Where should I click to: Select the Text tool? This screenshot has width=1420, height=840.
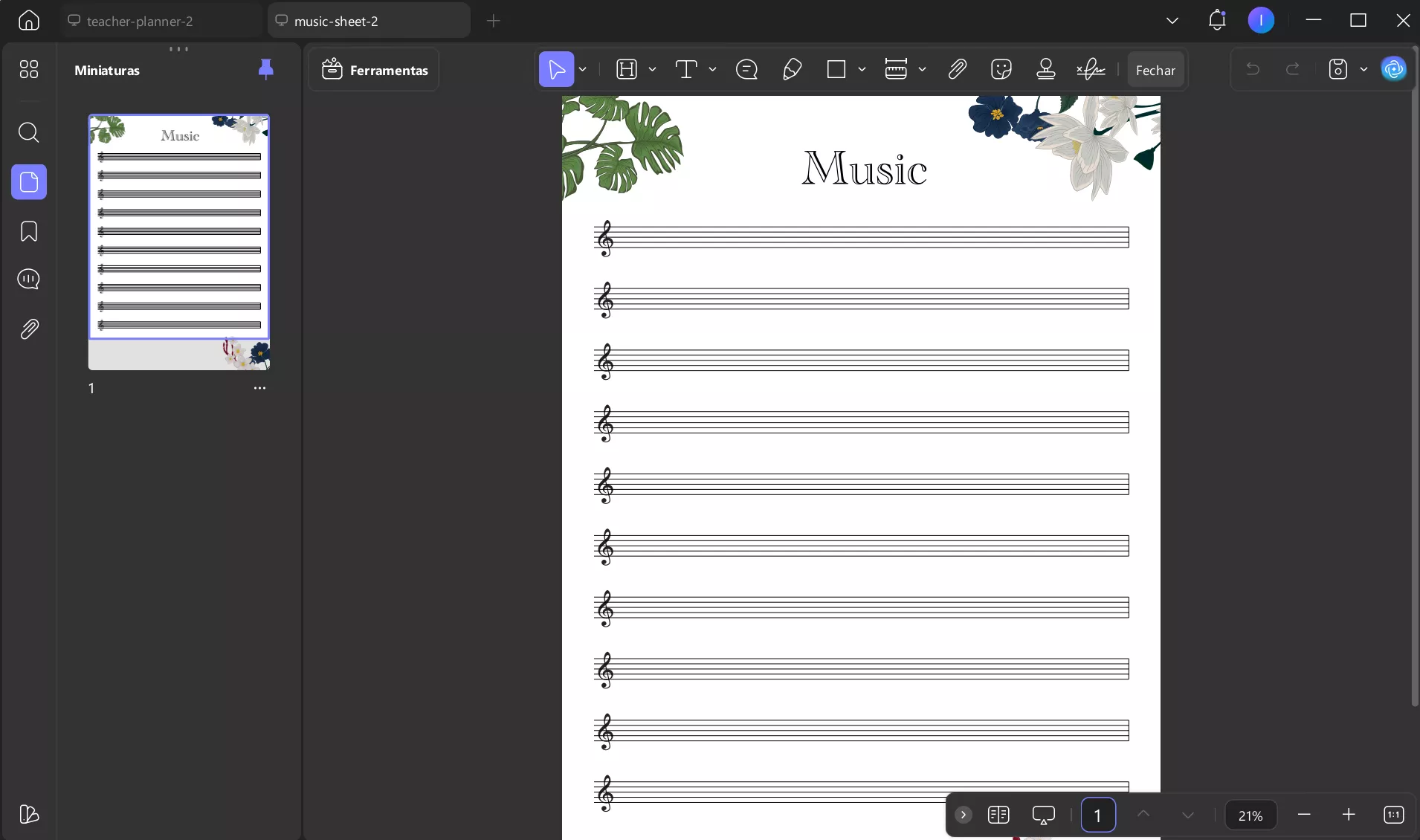coord(688,69)
